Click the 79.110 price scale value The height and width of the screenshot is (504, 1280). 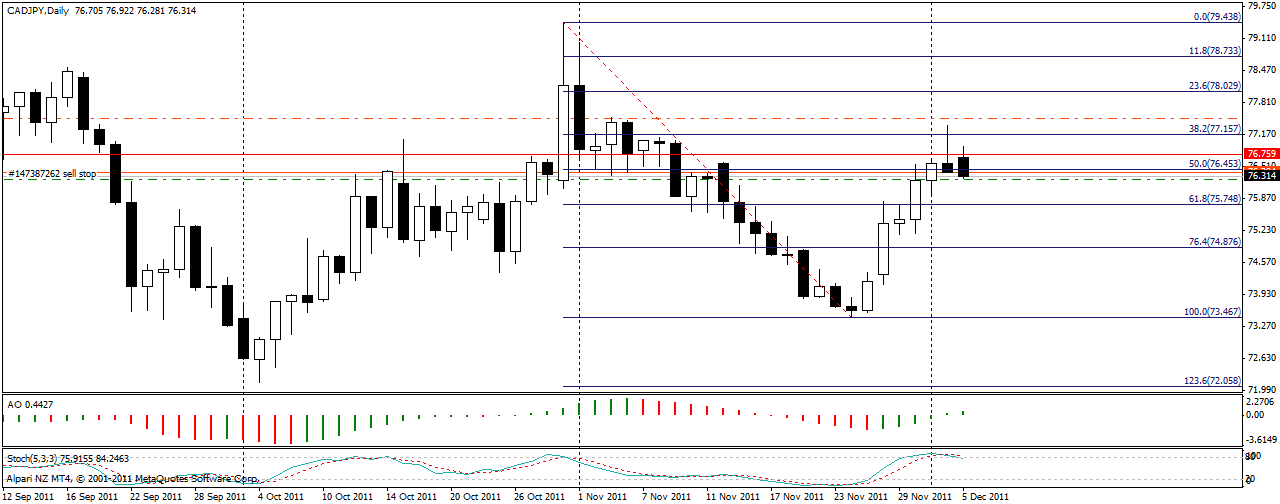tap(1261, 37)
